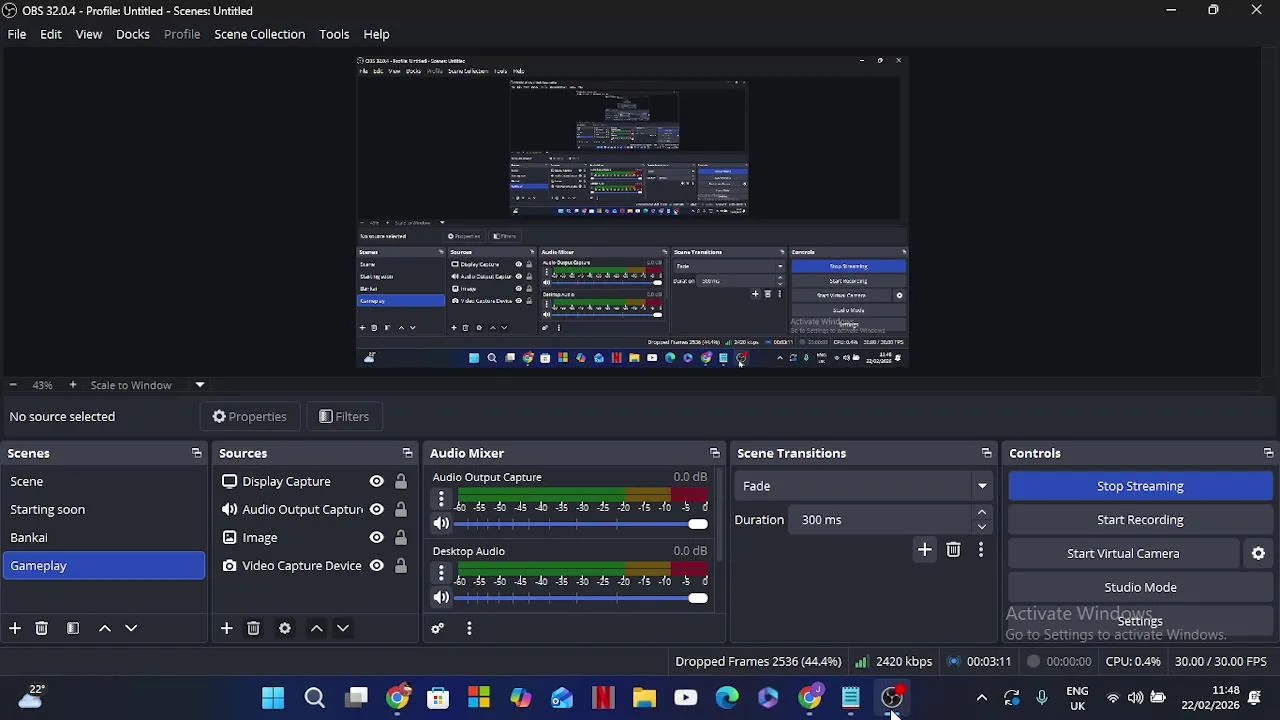Open Desktop Audio options menu dots

(441, 573)
